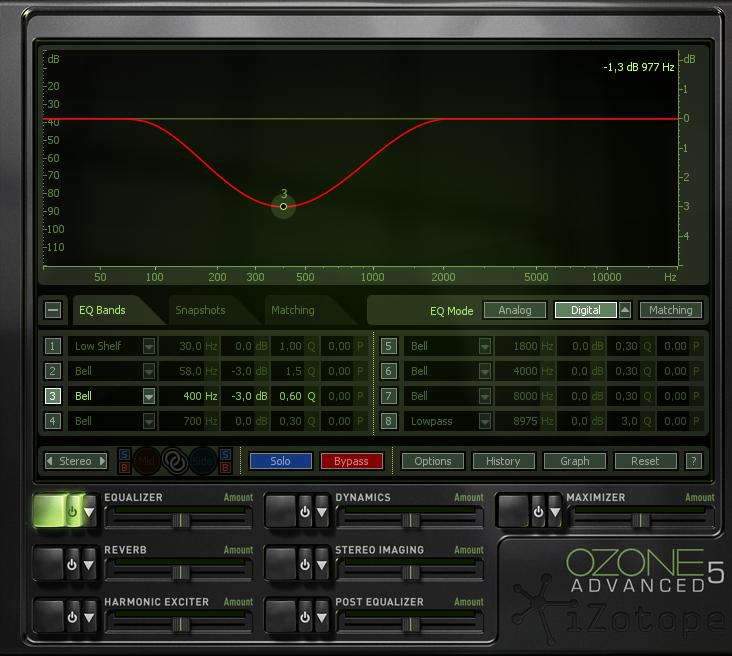Toggle the small B bypass box beside Side
The height and width of the screenshot is (656, 732).
pos(225,467)
